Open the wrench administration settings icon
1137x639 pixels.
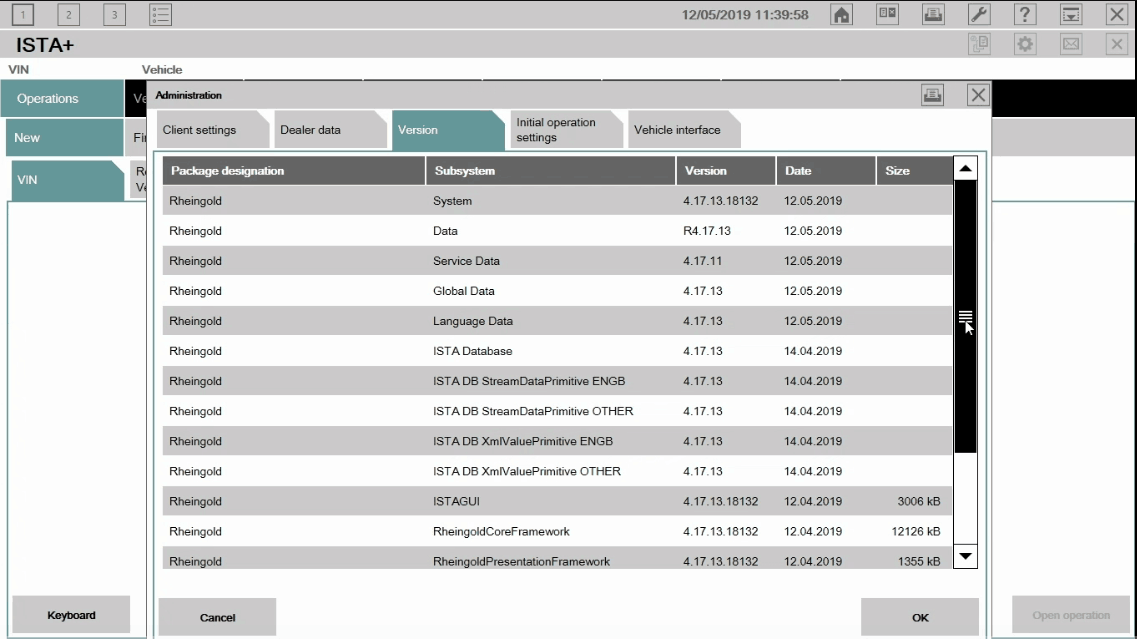click(x=980, y=14)
